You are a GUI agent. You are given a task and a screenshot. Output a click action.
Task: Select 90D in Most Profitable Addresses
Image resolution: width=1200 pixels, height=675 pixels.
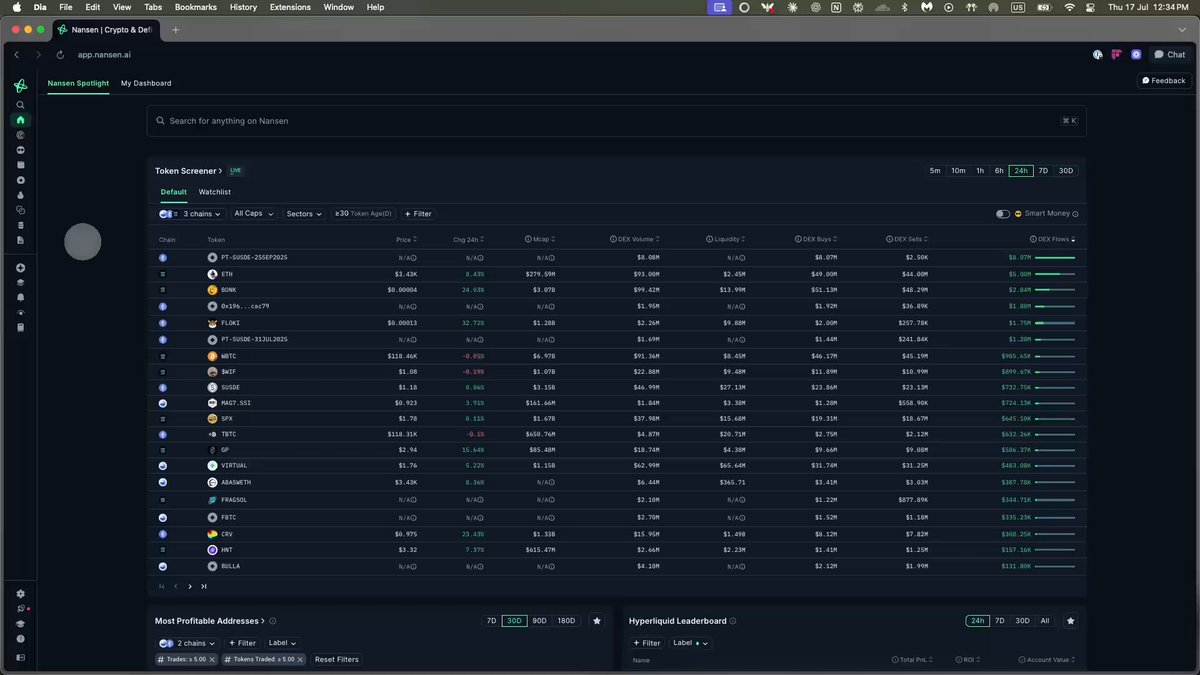[540, 621]
